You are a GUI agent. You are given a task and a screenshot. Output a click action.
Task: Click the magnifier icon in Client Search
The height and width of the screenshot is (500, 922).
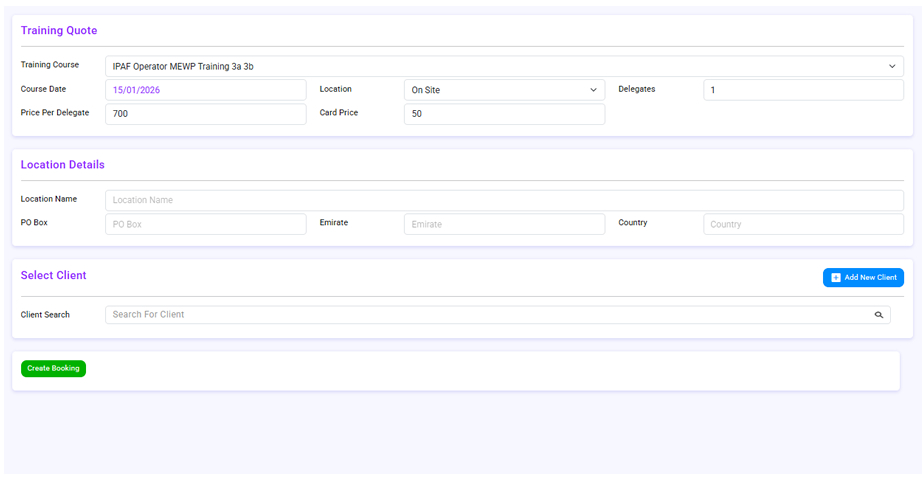pyautogui.click(x=879, y=315)
